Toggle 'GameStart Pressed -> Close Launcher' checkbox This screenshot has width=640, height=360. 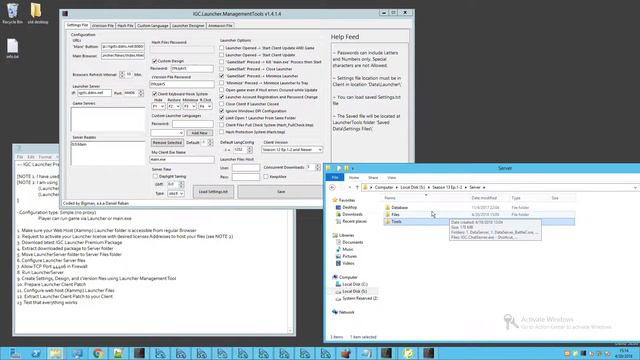point(222,69)
